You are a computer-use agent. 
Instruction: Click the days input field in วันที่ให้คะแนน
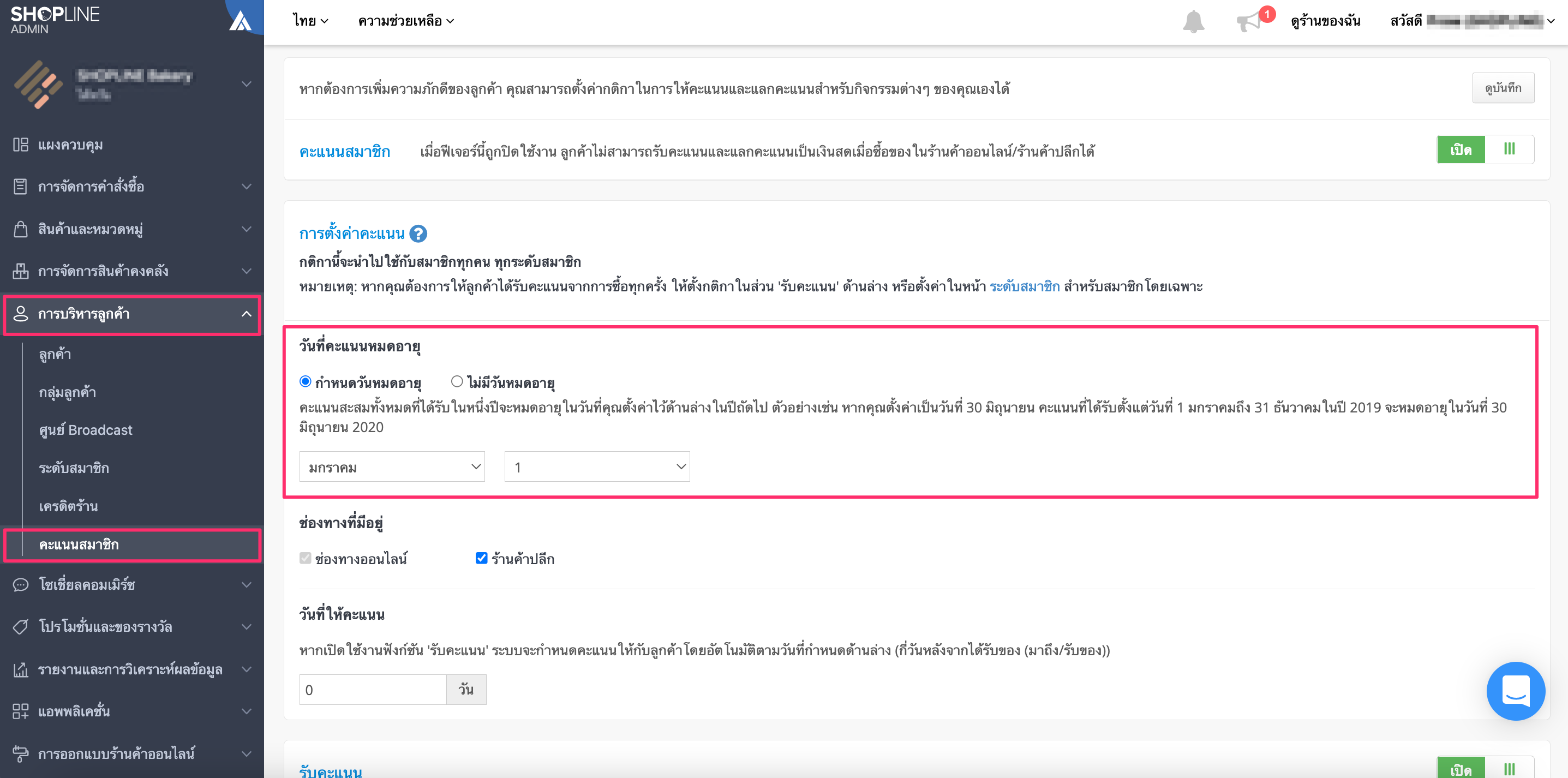pyautogui.click(x=373, y=690)
